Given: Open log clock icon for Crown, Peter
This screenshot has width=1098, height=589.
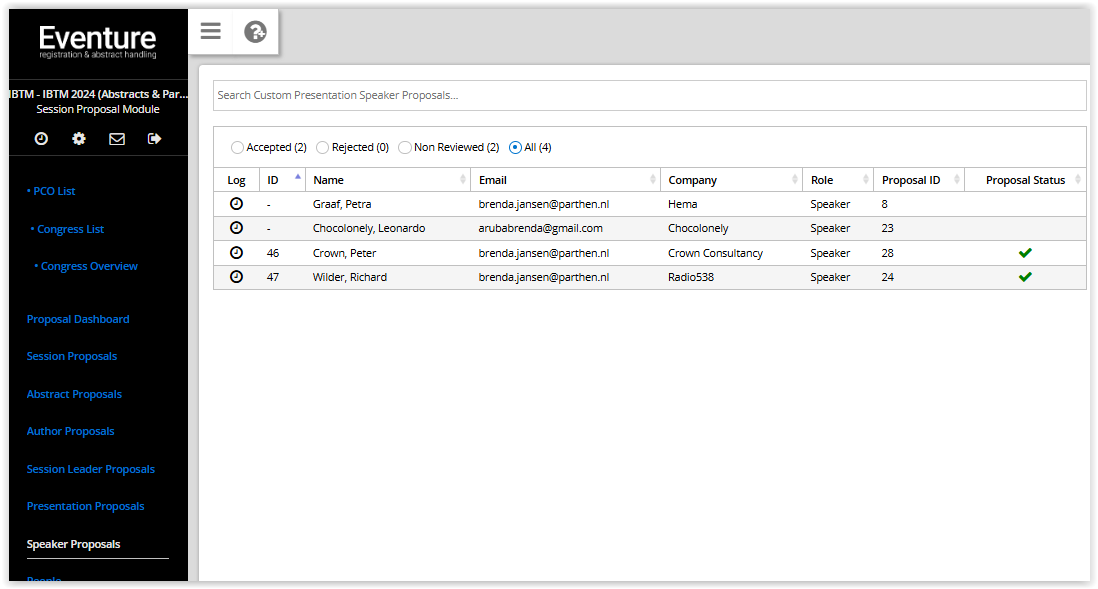Looking at the screenshot, I should click(237, 253).
